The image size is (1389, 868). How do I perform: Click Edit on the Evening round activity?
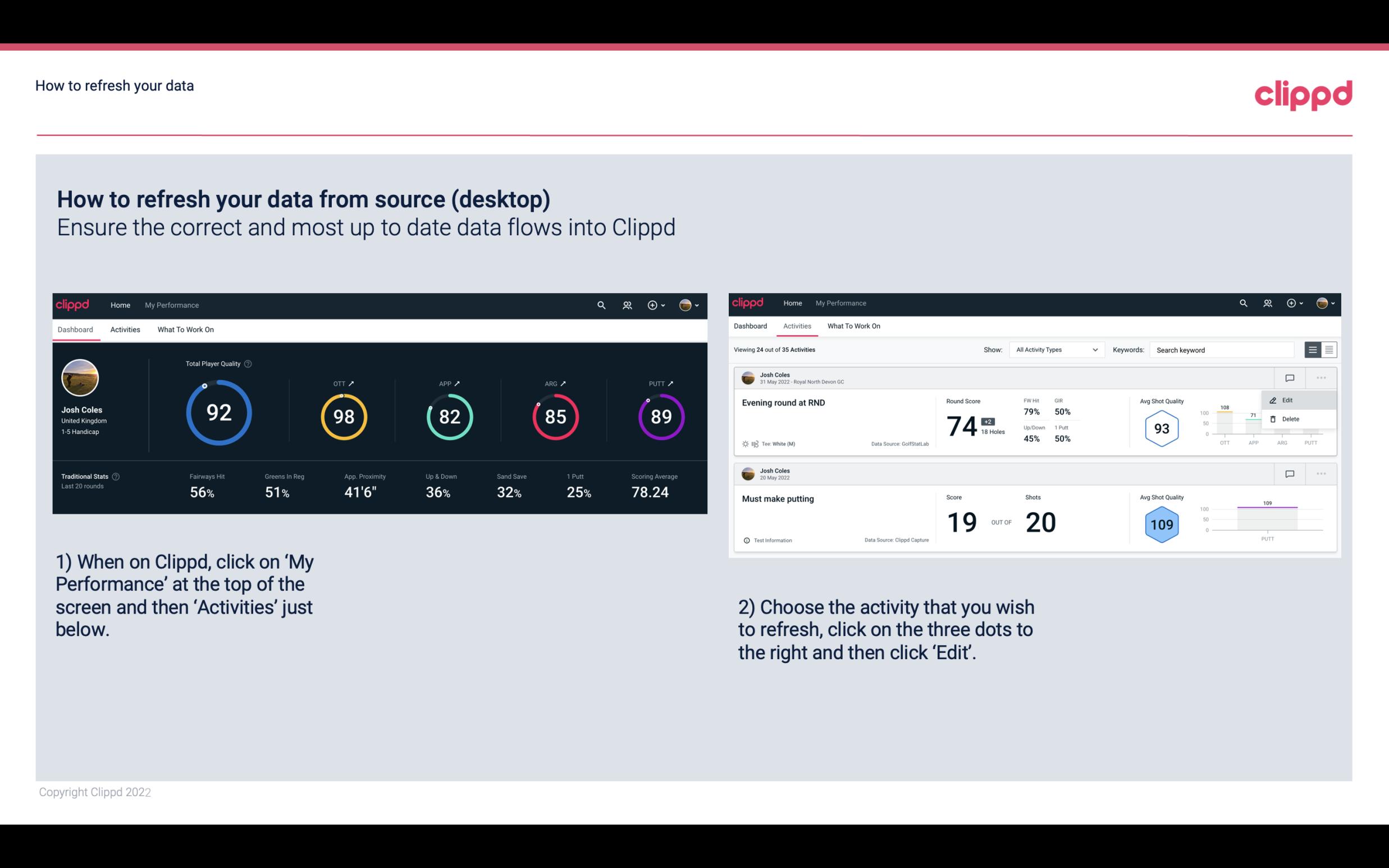click(x=1288, y=399)
